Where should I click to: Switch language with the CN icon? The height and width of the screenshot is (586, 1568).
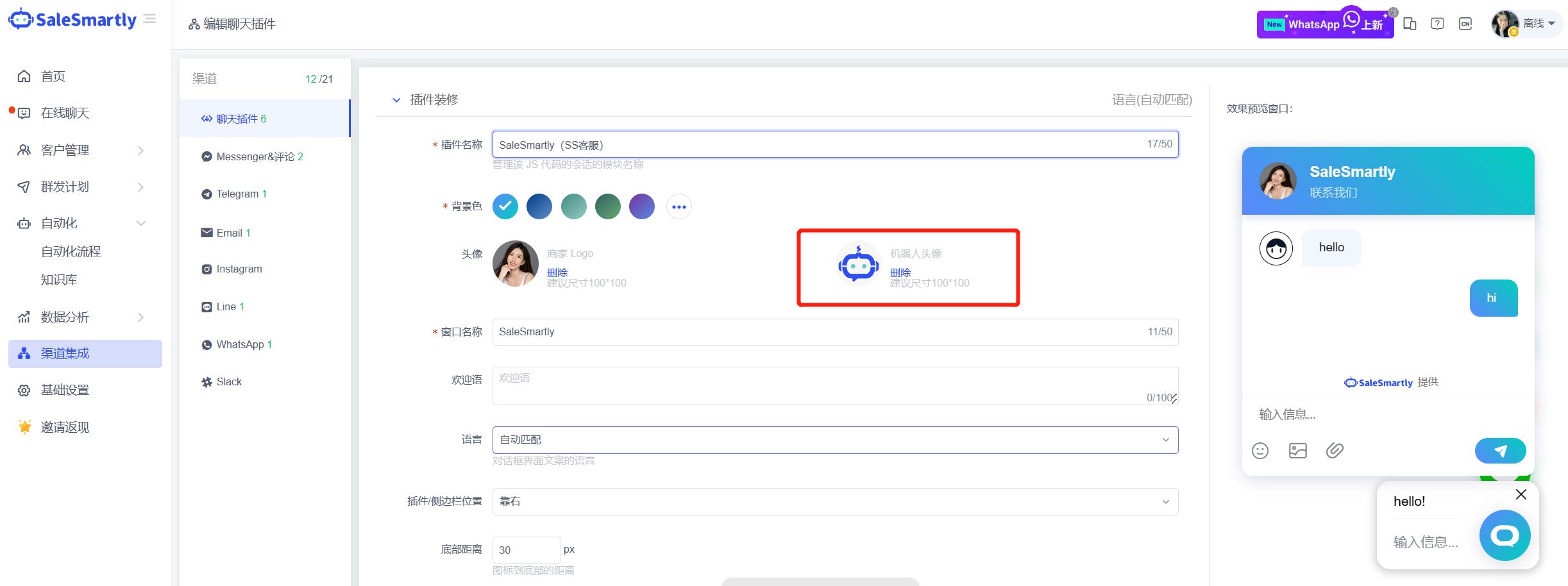(x=1465, y=24)
